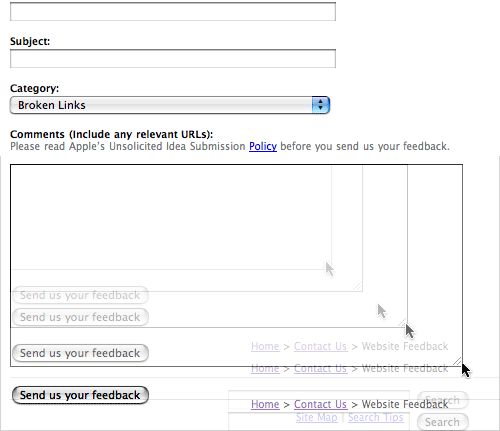500x431 pixels.
Task: Click the search text field near Search button
Action: pyautogui.click(x=319, y=422)
